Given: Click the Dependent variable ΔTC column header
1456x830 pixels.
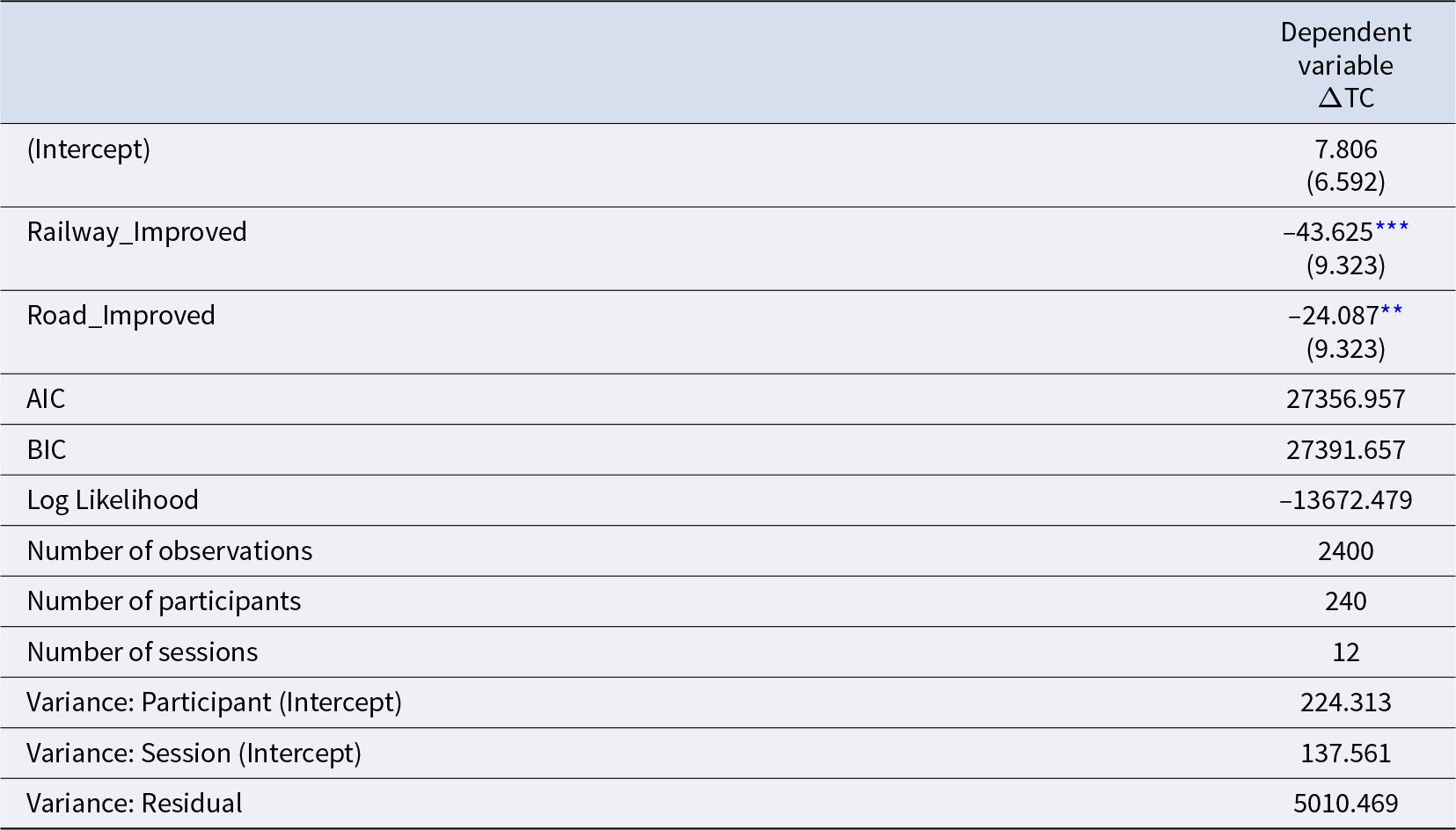Looking at the screenshot, I should (x=1345, y=65).
